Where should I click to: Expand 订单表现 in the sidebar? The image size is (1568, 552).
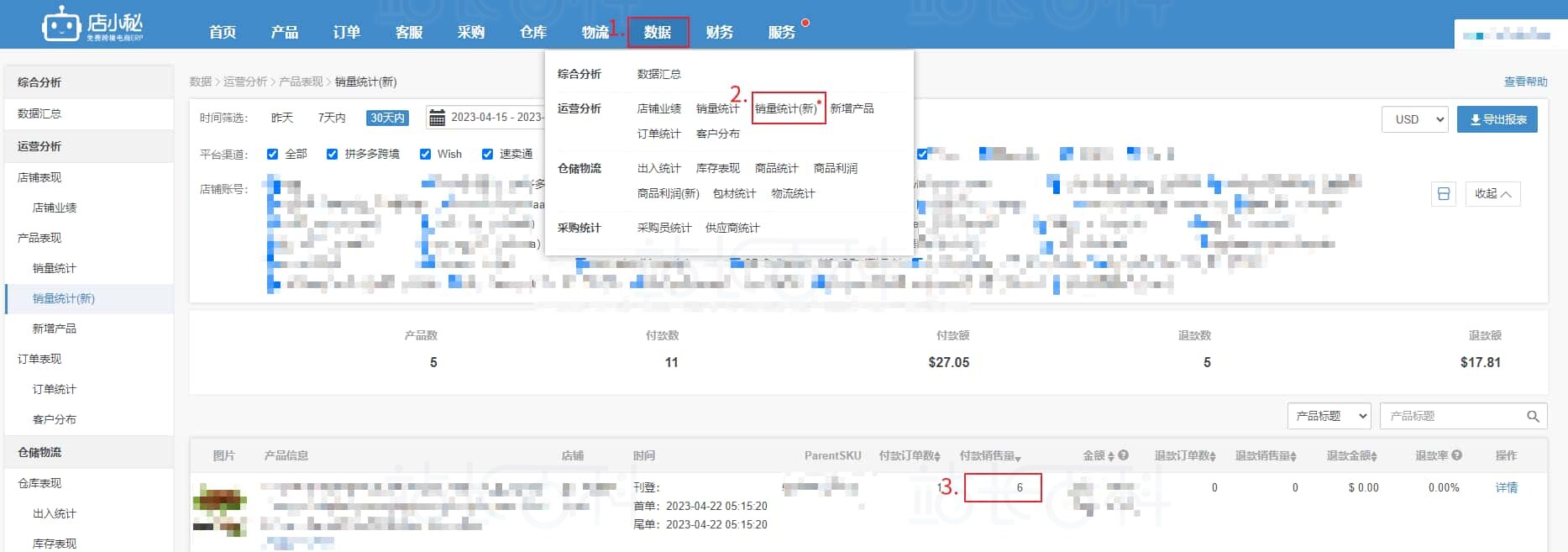pos(39,359)
